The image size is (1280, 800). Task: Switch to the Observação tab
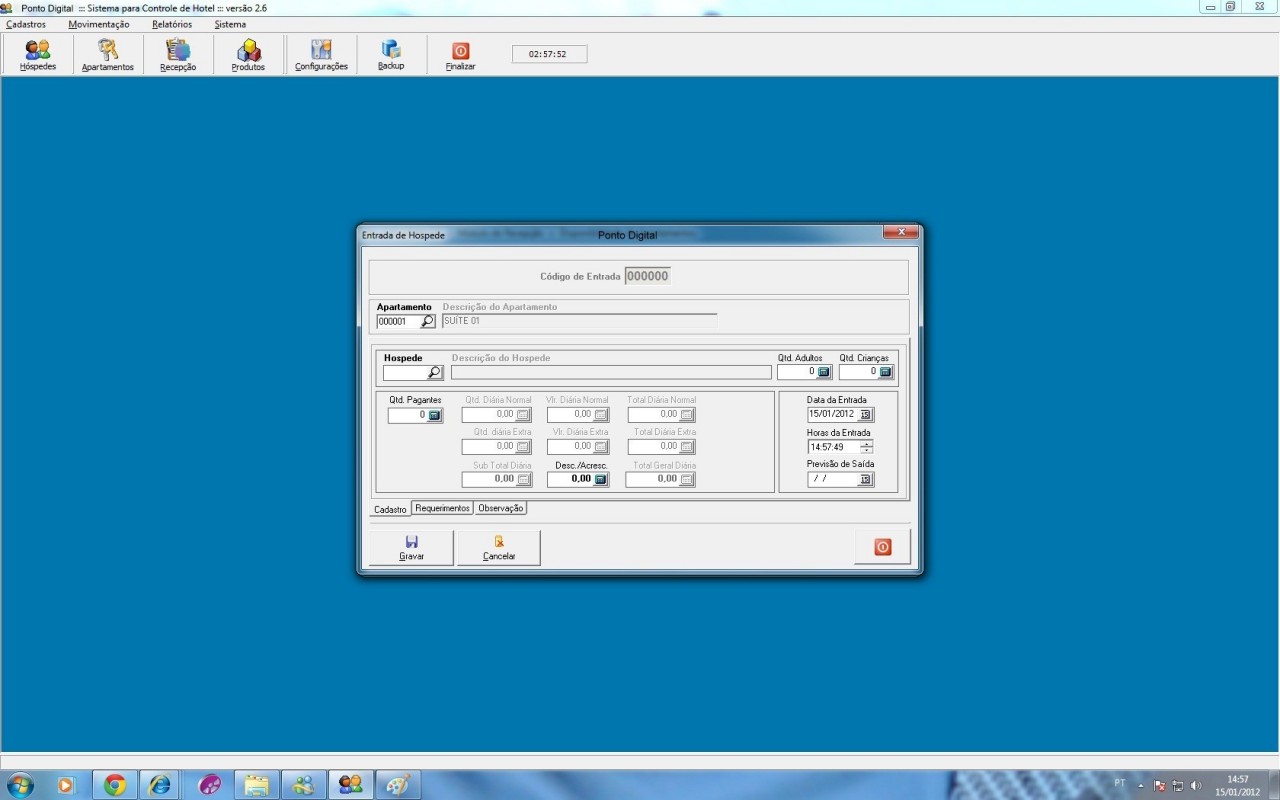(x=502, y=508)
